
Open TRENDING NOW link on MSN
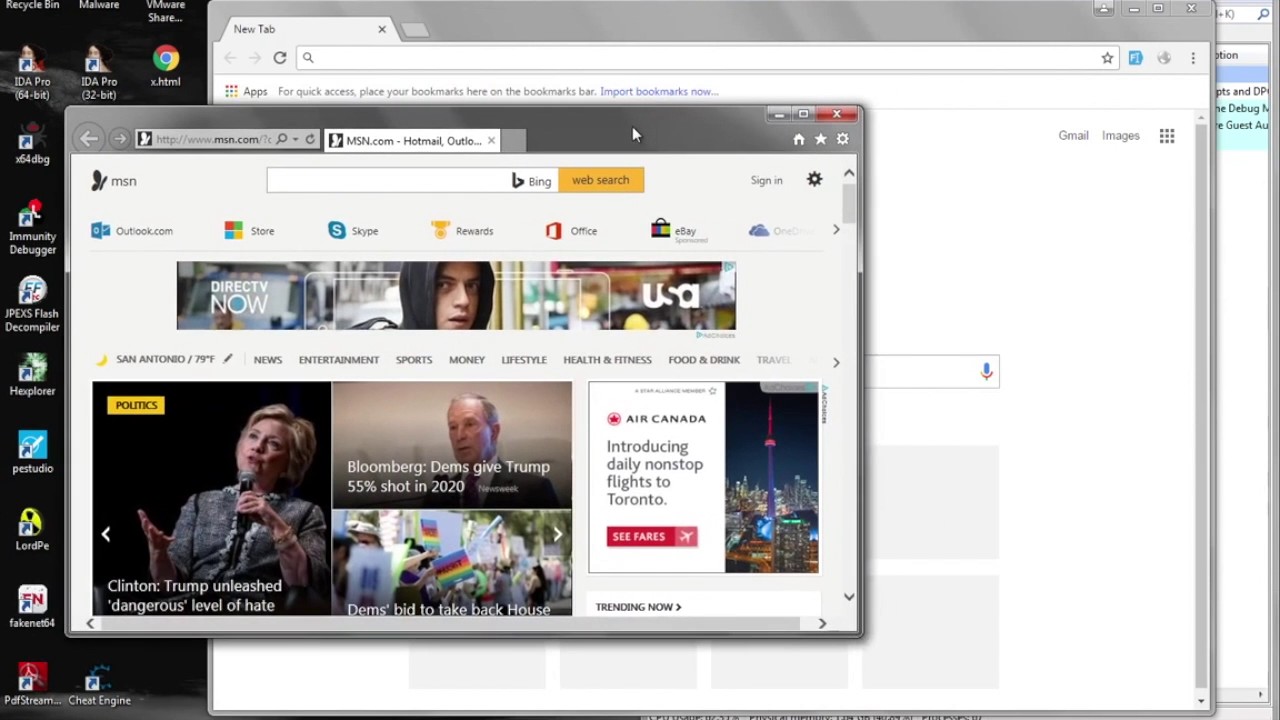tap(638, 607)
